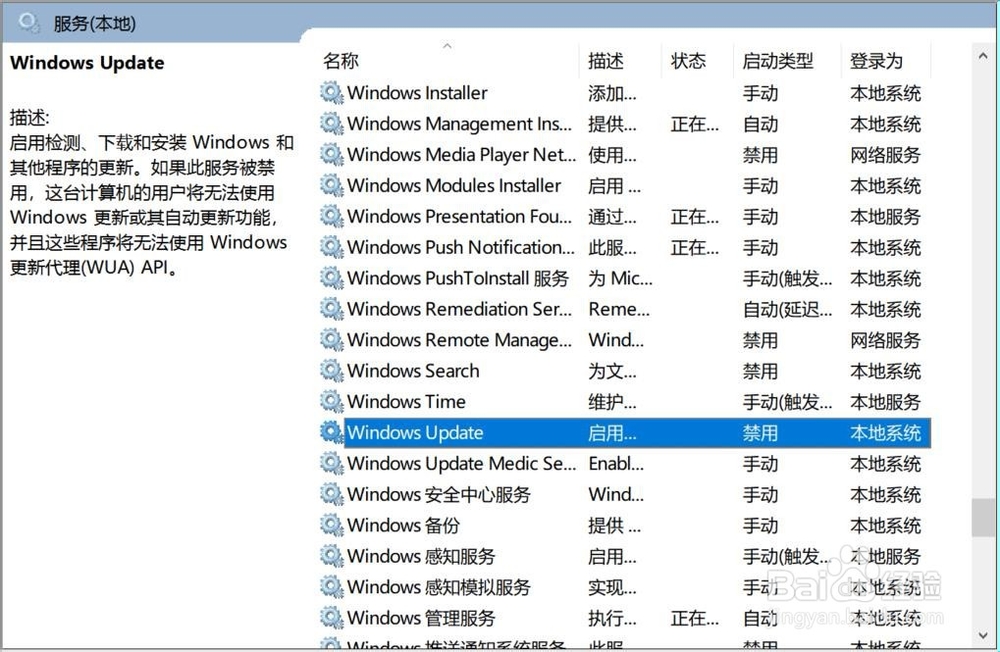The image size is (1000, 652).
Task: Click the 描述 column header
Action: [607, 61]
